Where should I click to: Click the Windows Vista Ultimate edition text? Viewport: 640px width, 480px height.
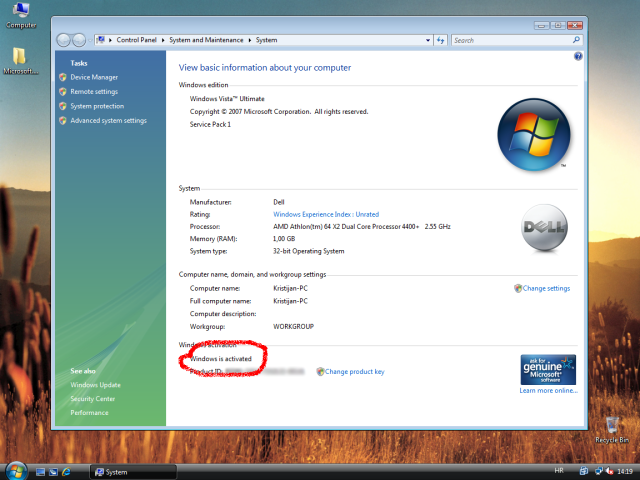[227, 99]
